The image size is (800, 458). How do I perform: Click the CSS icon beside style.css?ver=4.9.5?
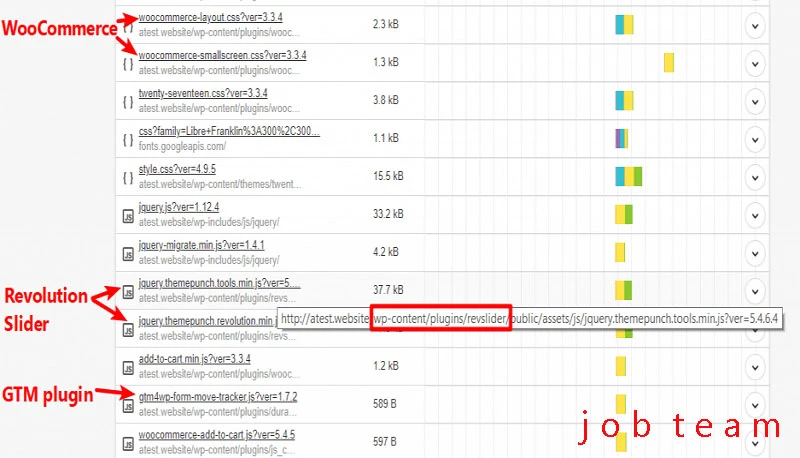(x=127, y=177)
